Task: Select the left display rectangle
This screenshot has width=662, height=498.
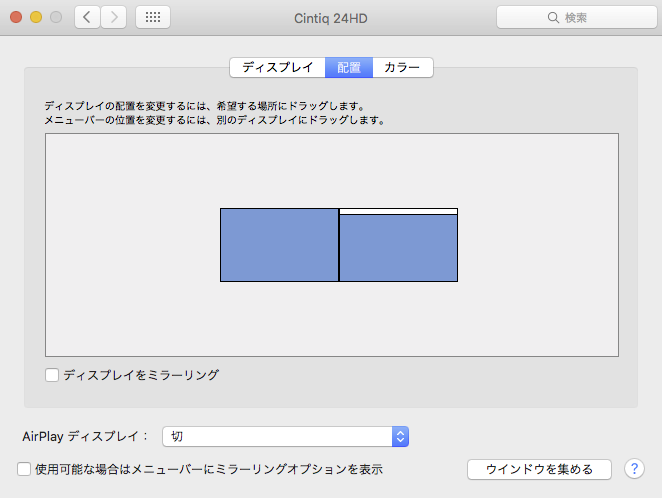Action: pos(279,245)
